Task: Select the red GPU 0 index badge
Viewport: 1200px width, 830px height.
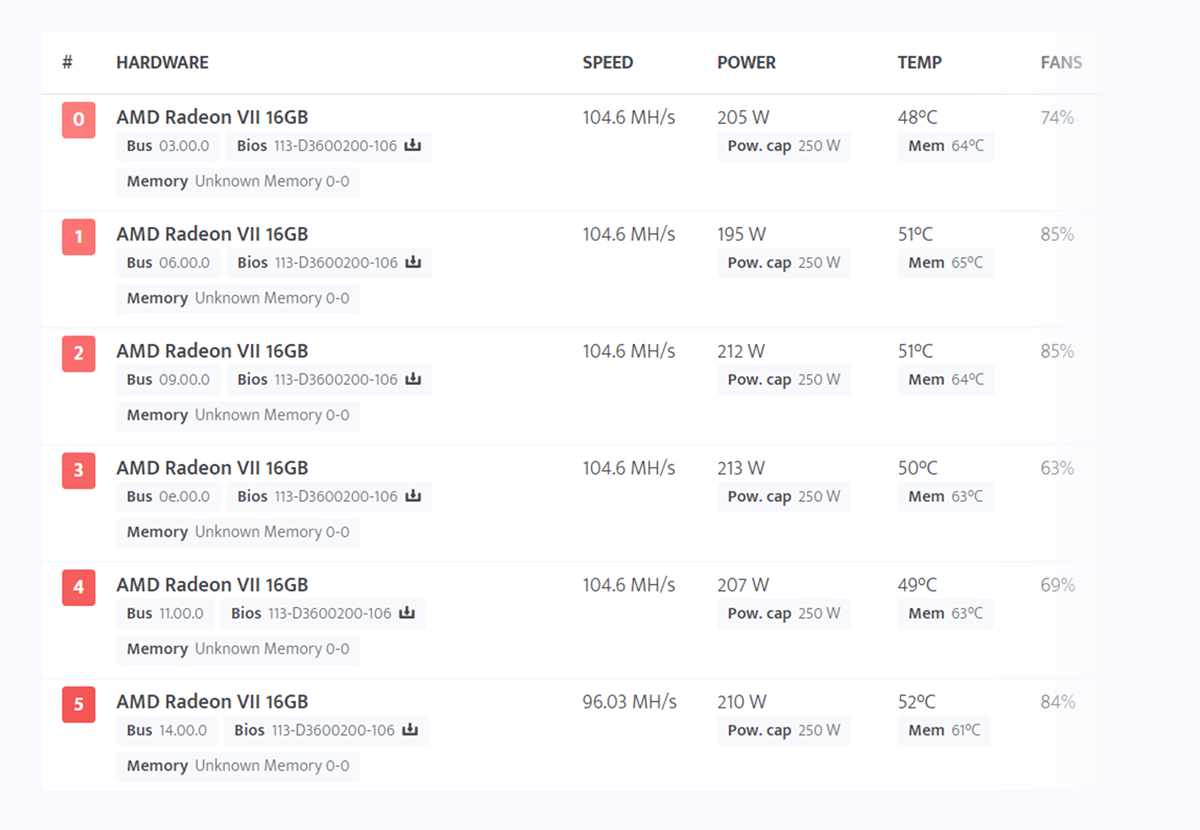Action: click(x=79, y=121)
